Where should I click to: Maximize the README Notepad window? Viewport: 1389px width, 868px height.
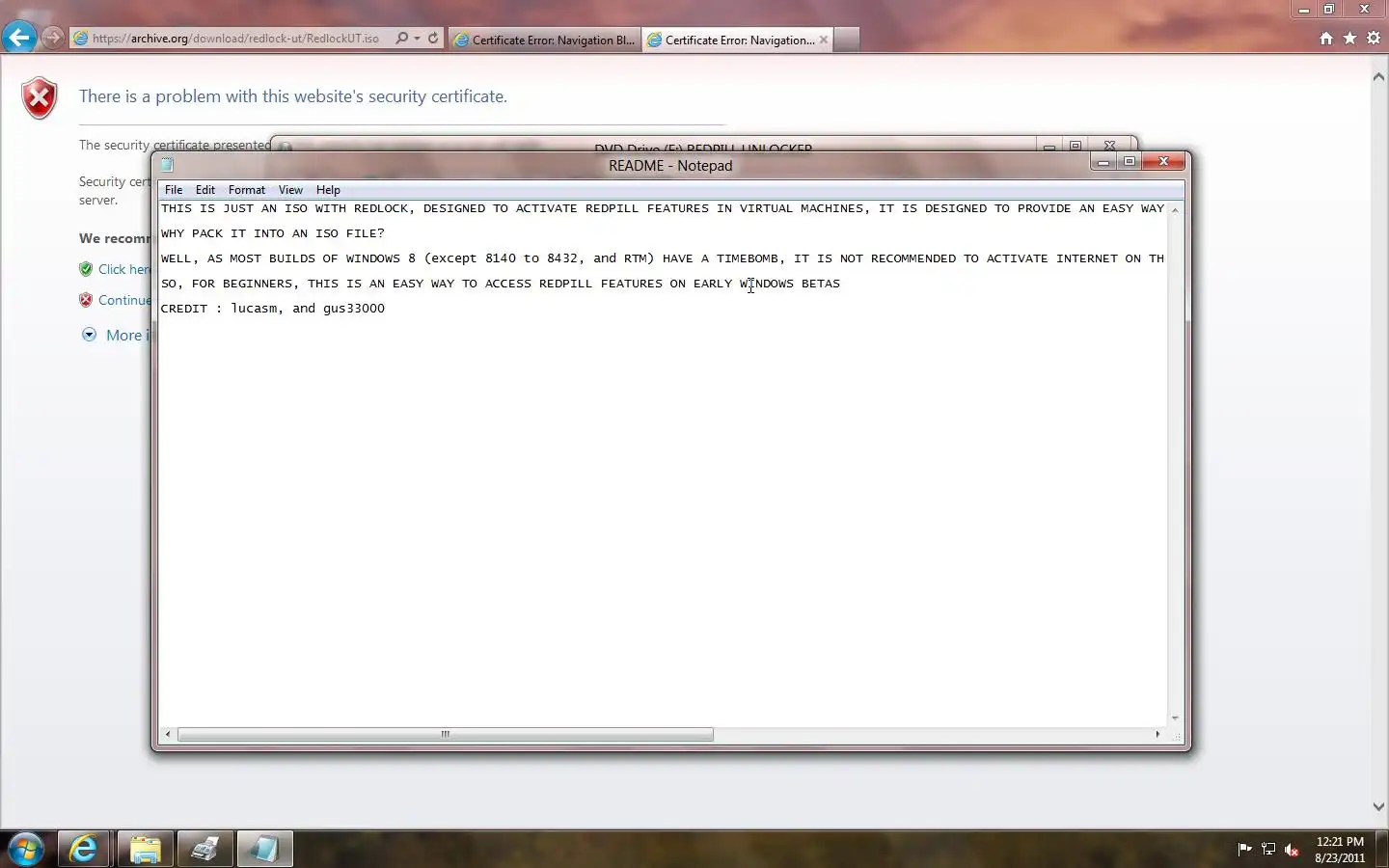[x=1129, y=161]
